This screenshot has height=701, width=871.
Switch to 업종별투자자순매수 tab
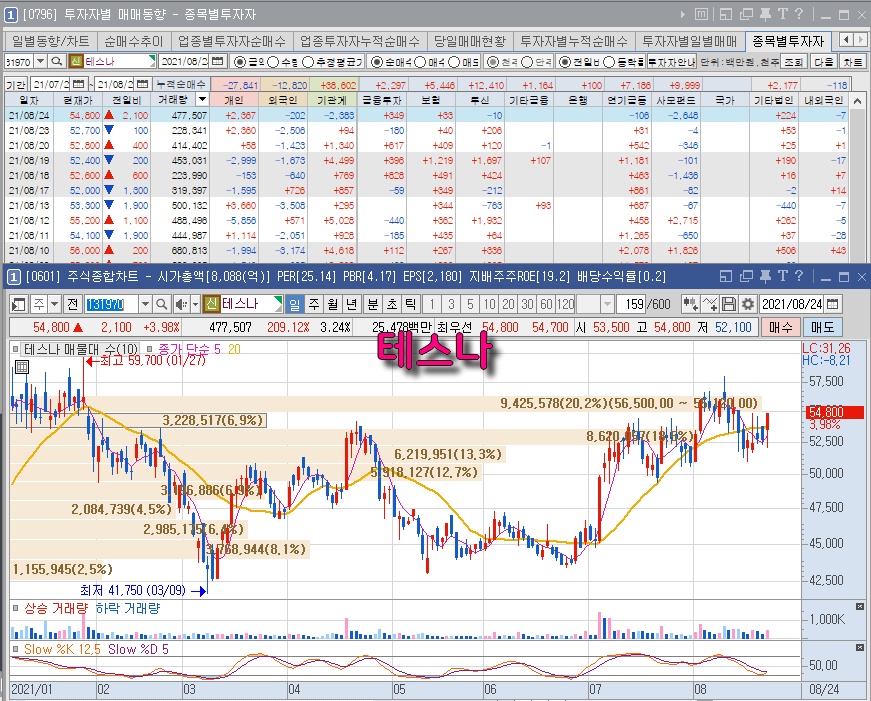click(x=231, y=41)
